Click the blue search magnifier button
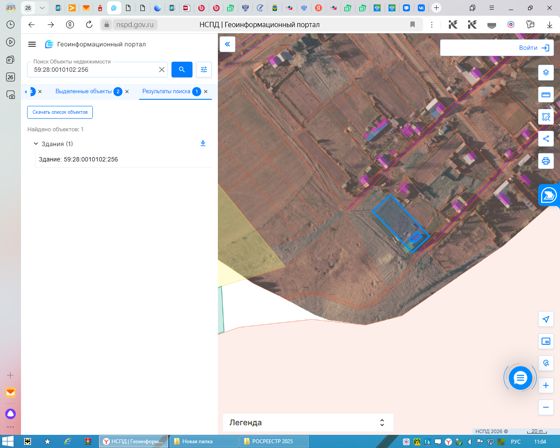 point(182,69)
